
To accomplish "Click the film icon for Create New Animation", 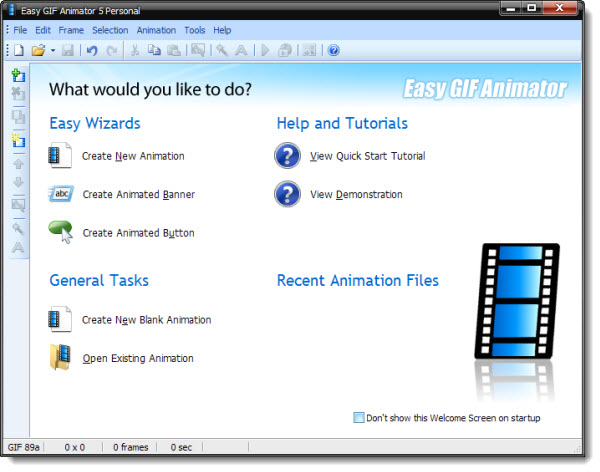I will [x=60, y=156].
